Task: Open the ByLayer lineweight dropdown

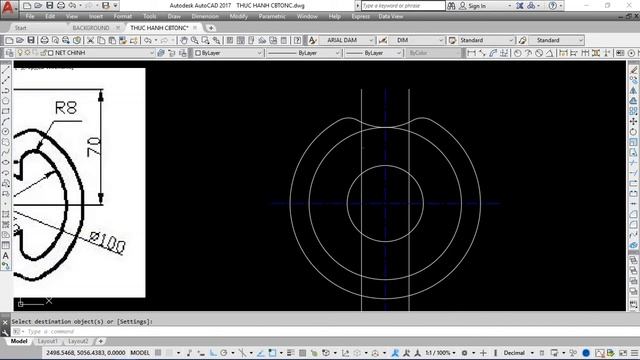Action: click(399, 53)
